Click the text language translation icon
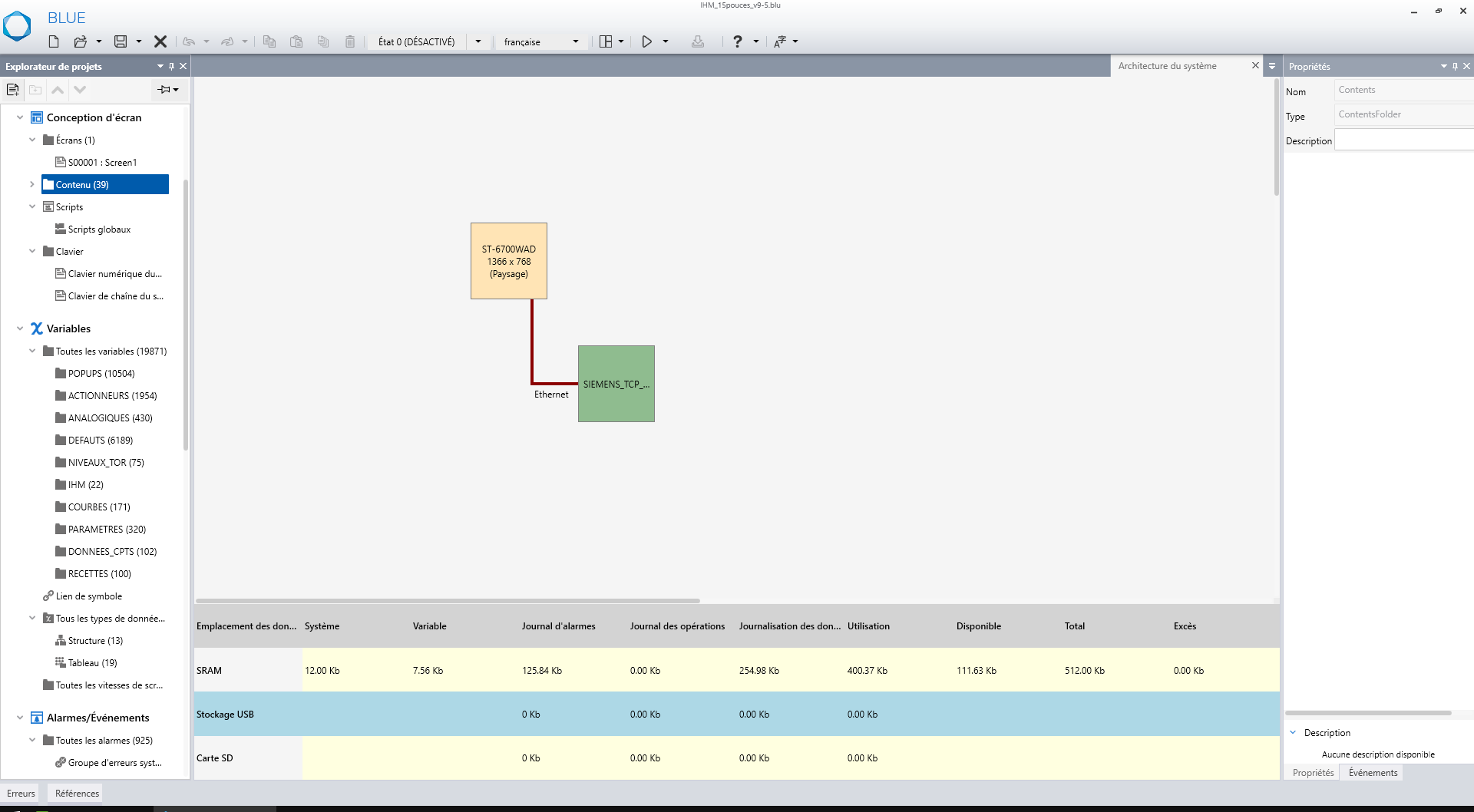The width and height of the screenshot is (1474, 812). [779, 41]
